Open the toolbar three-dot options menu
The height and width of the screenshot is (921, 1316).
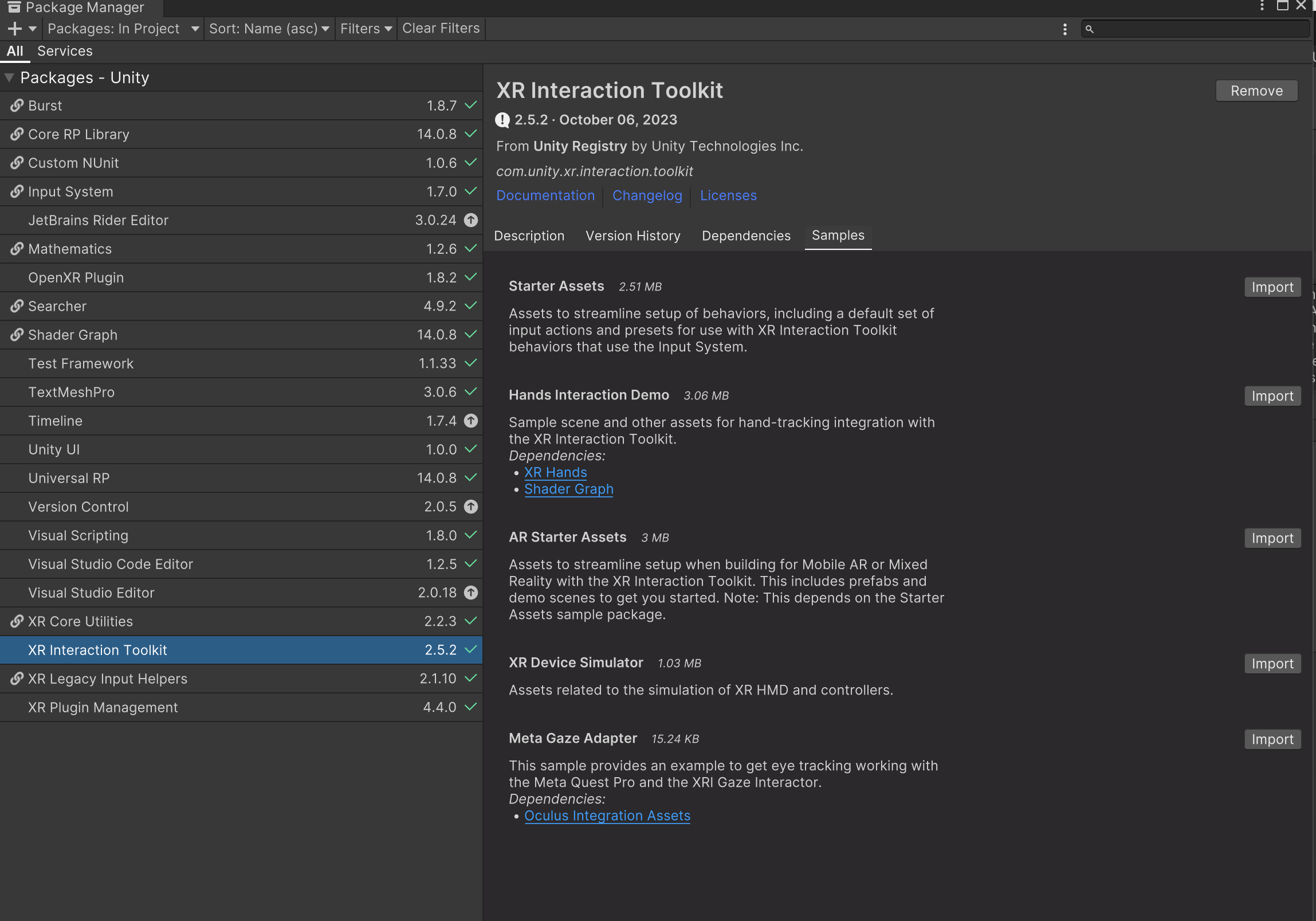[x=1064, y=29]
